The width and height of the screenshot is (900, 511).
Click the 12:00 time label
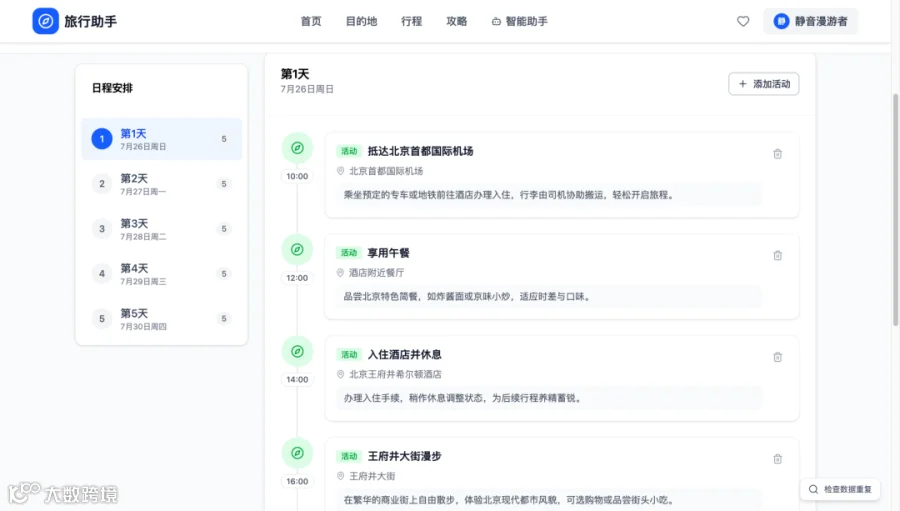pos(297,278)
